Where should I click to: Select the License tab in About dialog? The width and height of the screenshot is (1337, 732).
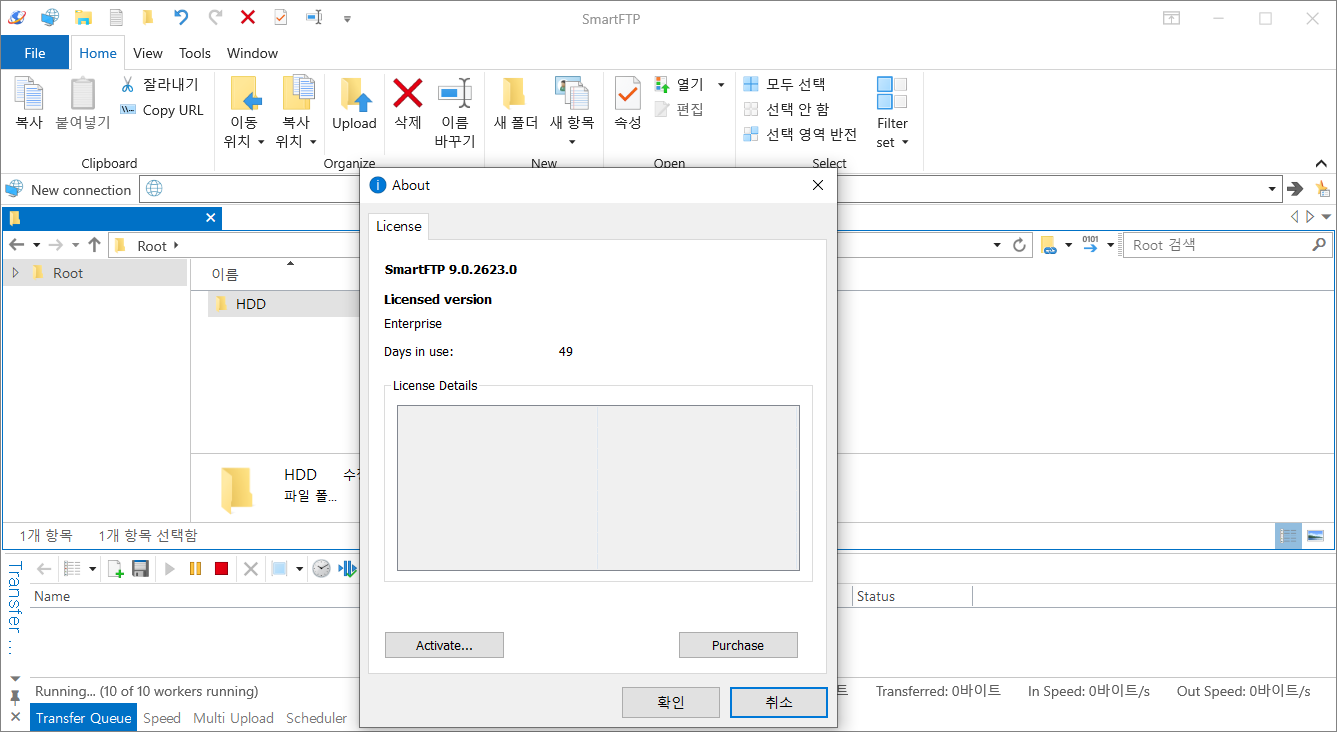point(399,226)
